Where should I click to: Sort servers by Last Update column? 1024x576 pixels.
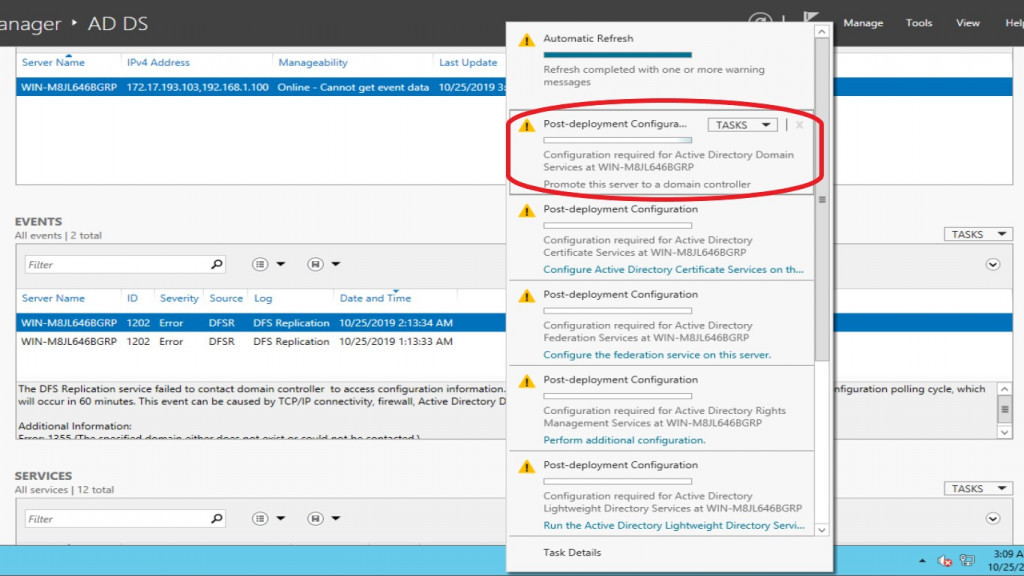pyautogui.click(x=468, y=63)
